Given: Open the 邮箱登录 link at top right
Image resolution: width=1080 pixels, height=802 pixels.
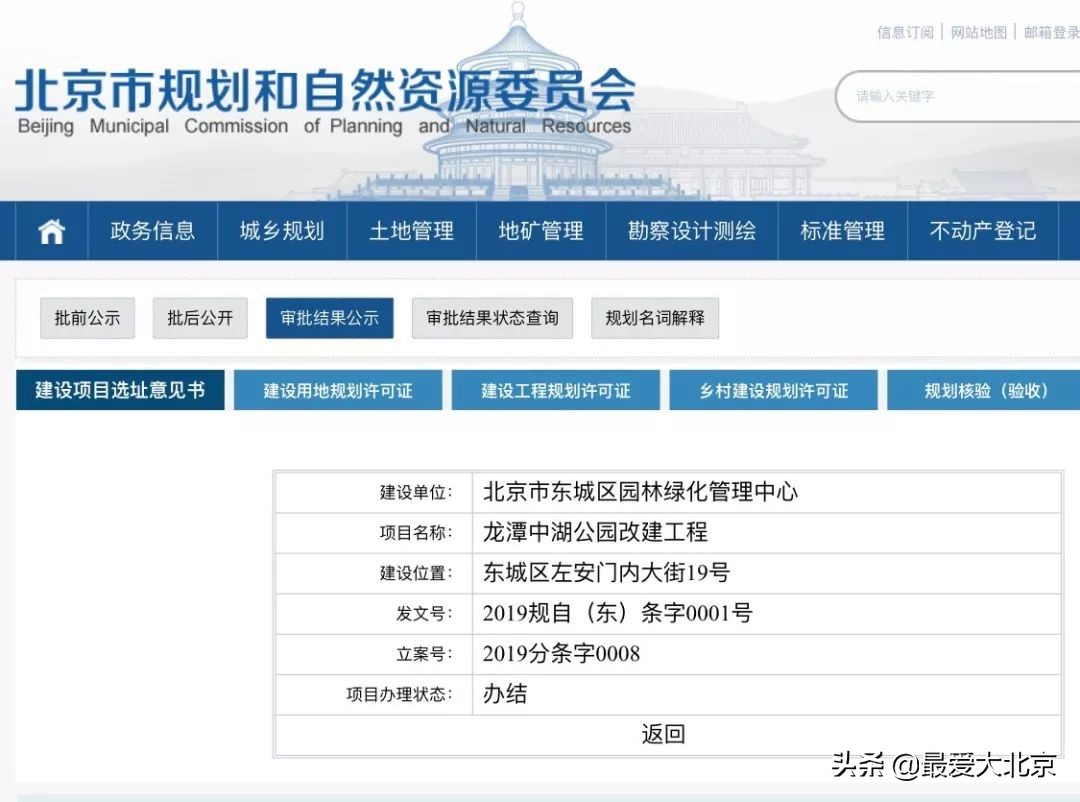Looking at the screenshot, I should [x=1050, y=32].
